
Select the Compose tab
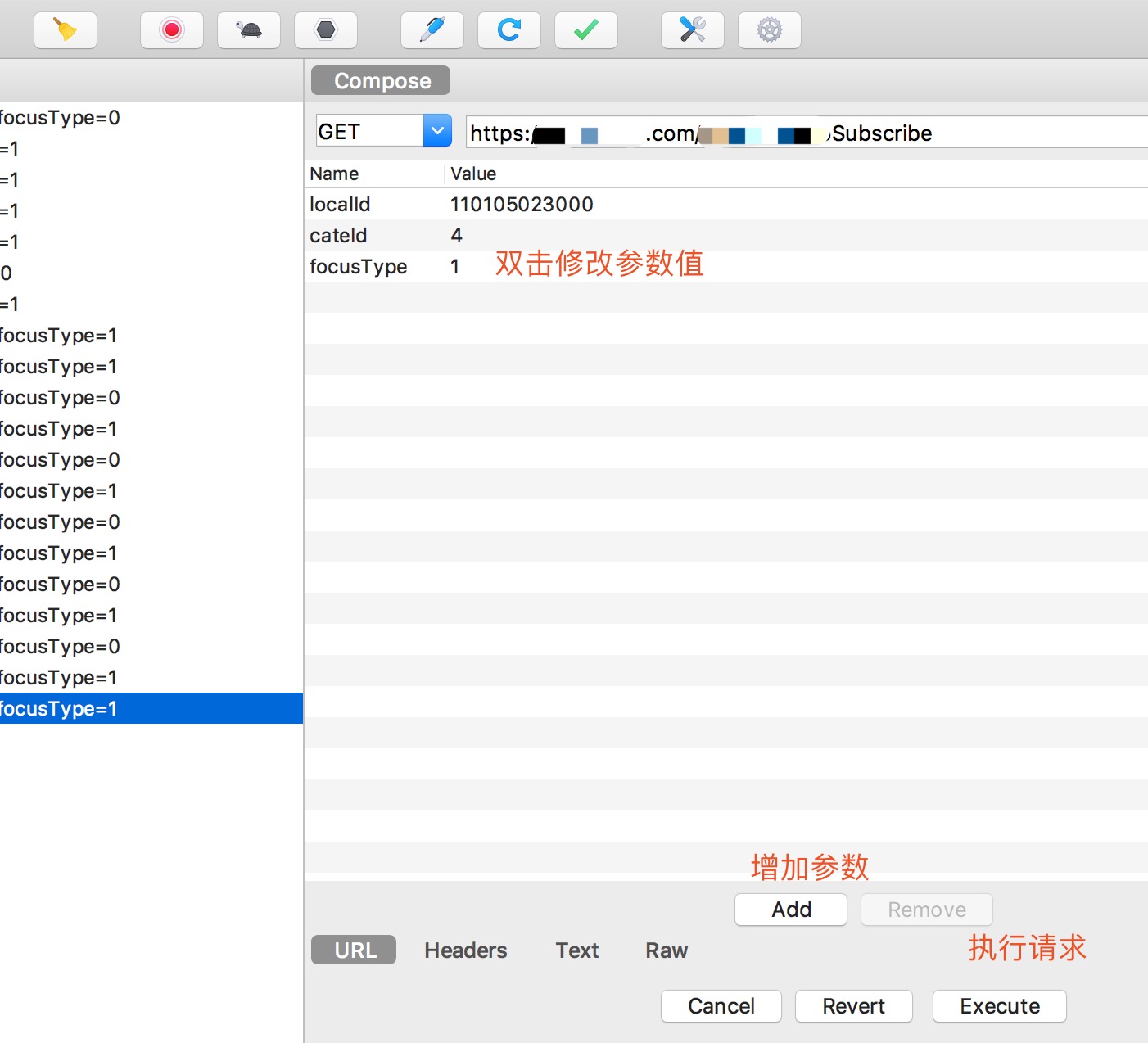381,80
